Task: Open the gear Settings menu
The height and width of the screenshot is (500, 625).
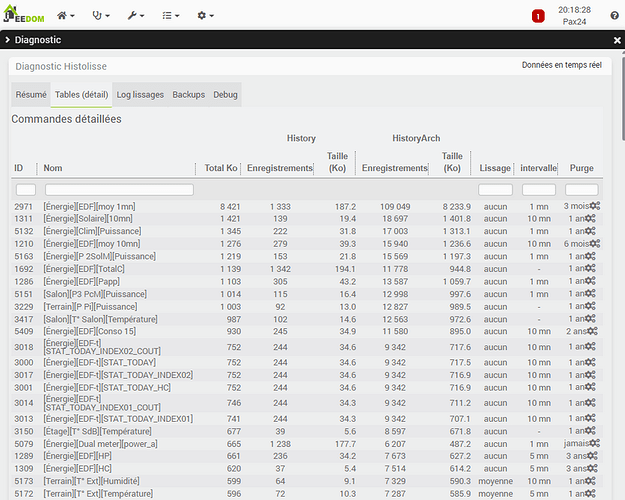Action: (x=205, y=16)
